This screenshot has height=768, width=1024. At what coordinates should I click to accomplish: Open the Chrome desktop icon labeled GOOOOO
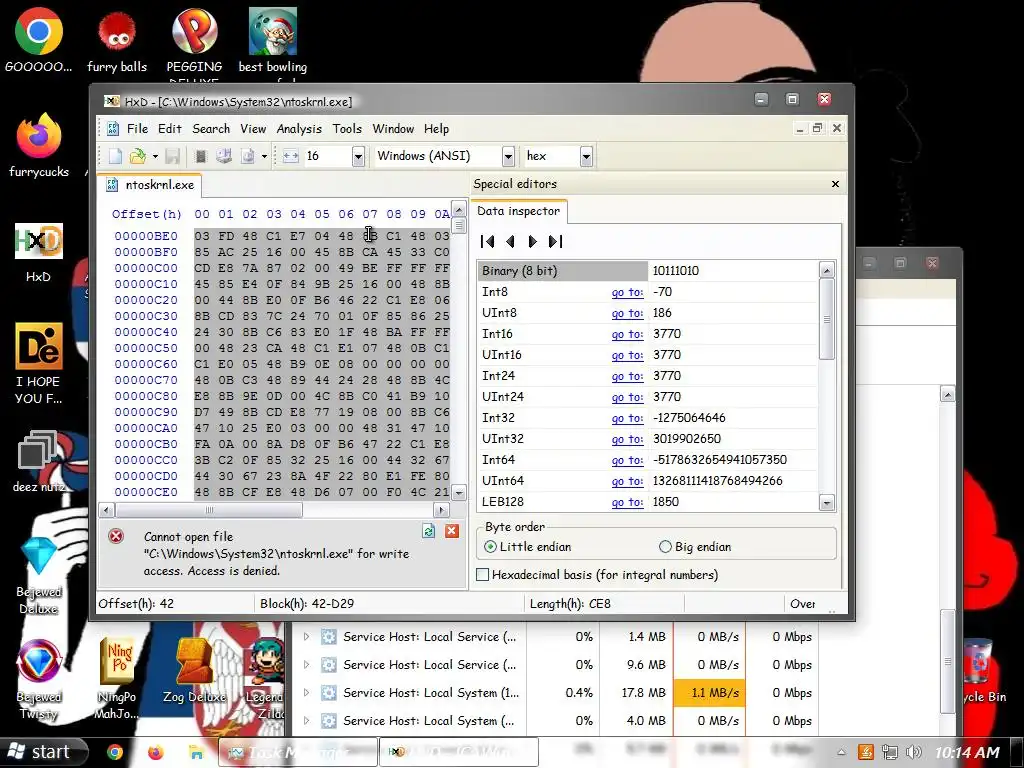click(x=39, y=39)
